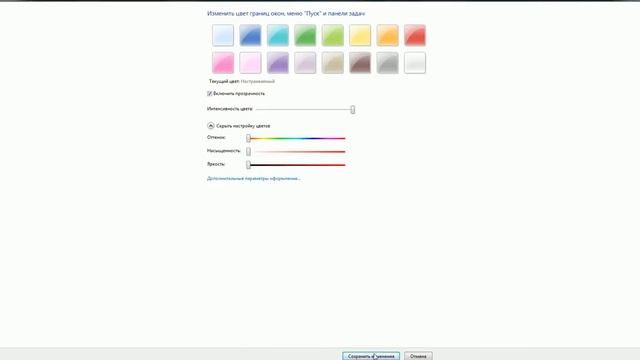This screenshot has width=640, height=360.
Task: Click the 'Насыщенность' slider handle
Action: pos(248,151)
